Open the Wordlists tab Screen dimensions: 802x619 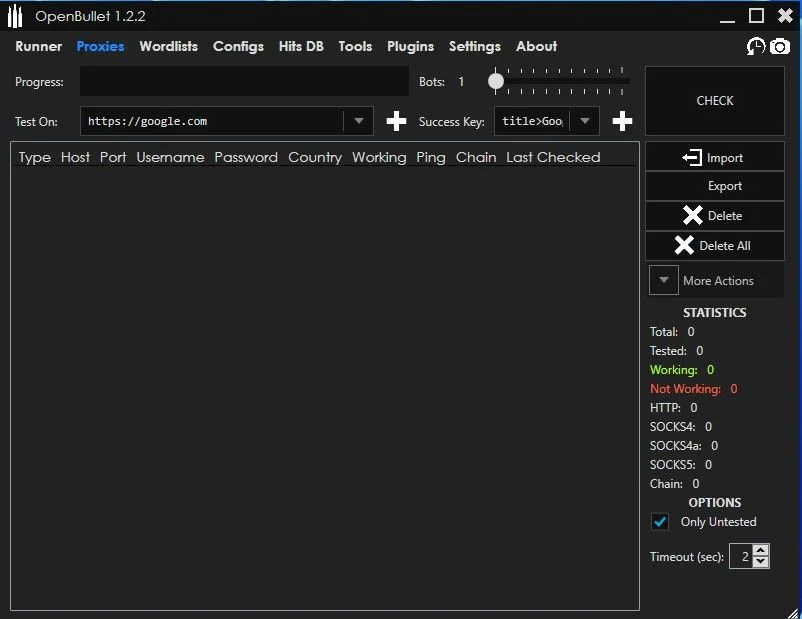pyautogui.click(x=169, y=47)
